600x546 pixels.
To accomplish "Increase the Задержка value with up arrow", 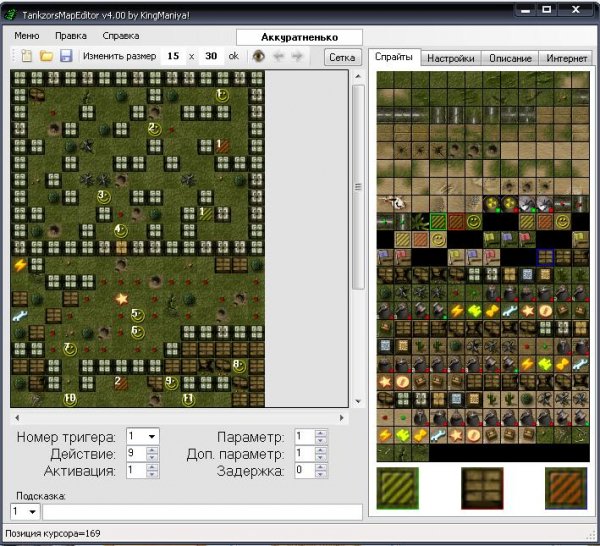I will coord(321,467).
